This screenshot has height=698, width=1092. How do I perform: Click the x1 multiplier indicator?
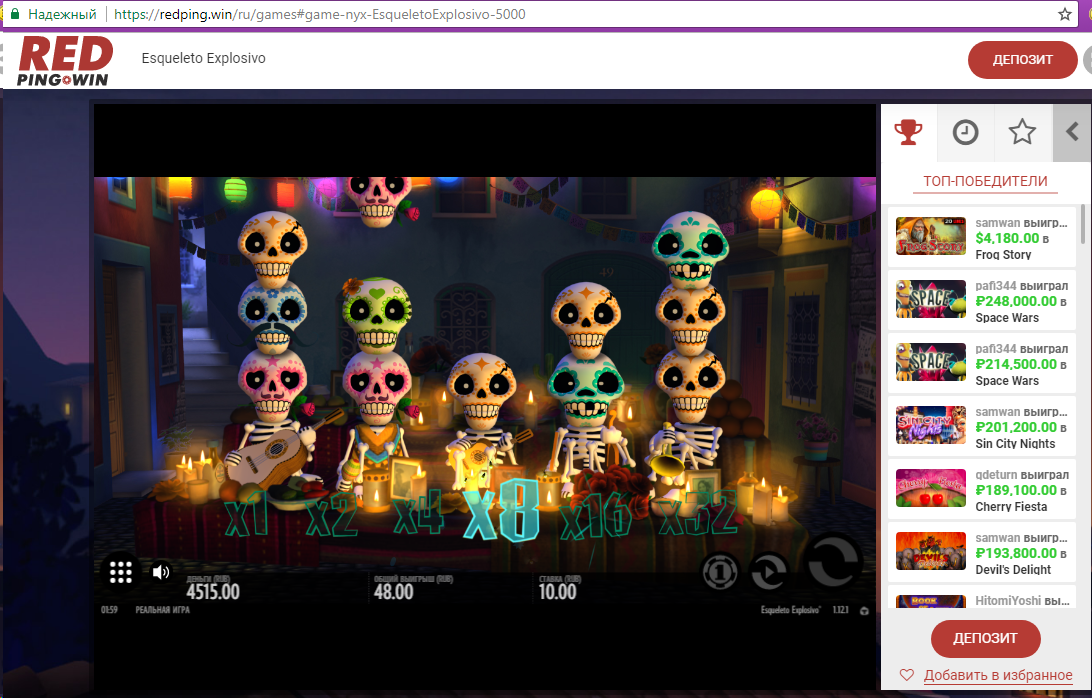pos(247,513)
